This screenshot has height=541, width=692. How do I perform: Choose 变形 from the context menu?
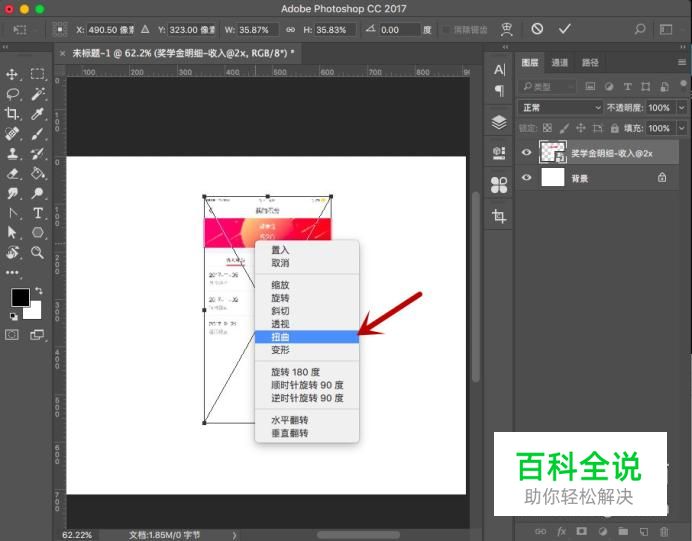click(x=307, y=350)
